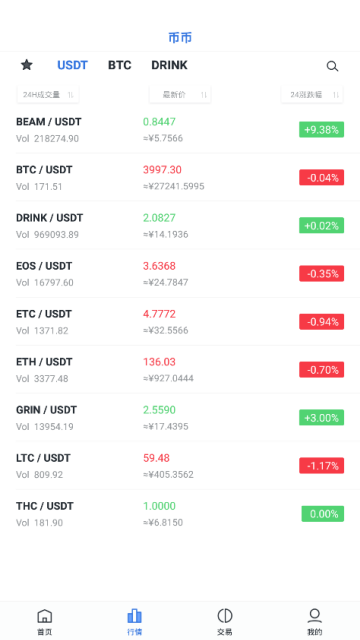The image size is (360, 640).
Task: Select the ETH / USDT row
Action: tap(180, 370)
